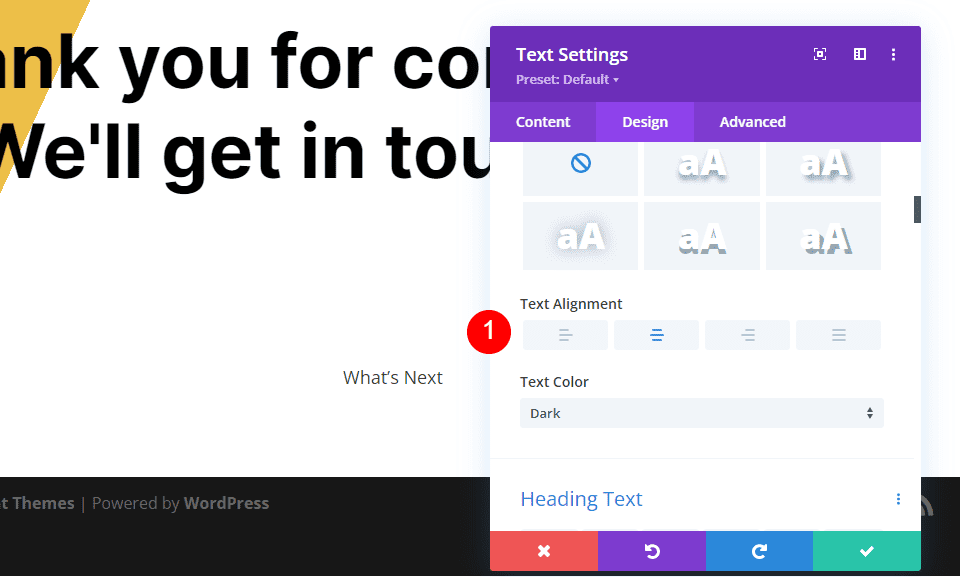Open the Preset: Default dropdown
960x577 pixels.
click(x=567, y=79)
